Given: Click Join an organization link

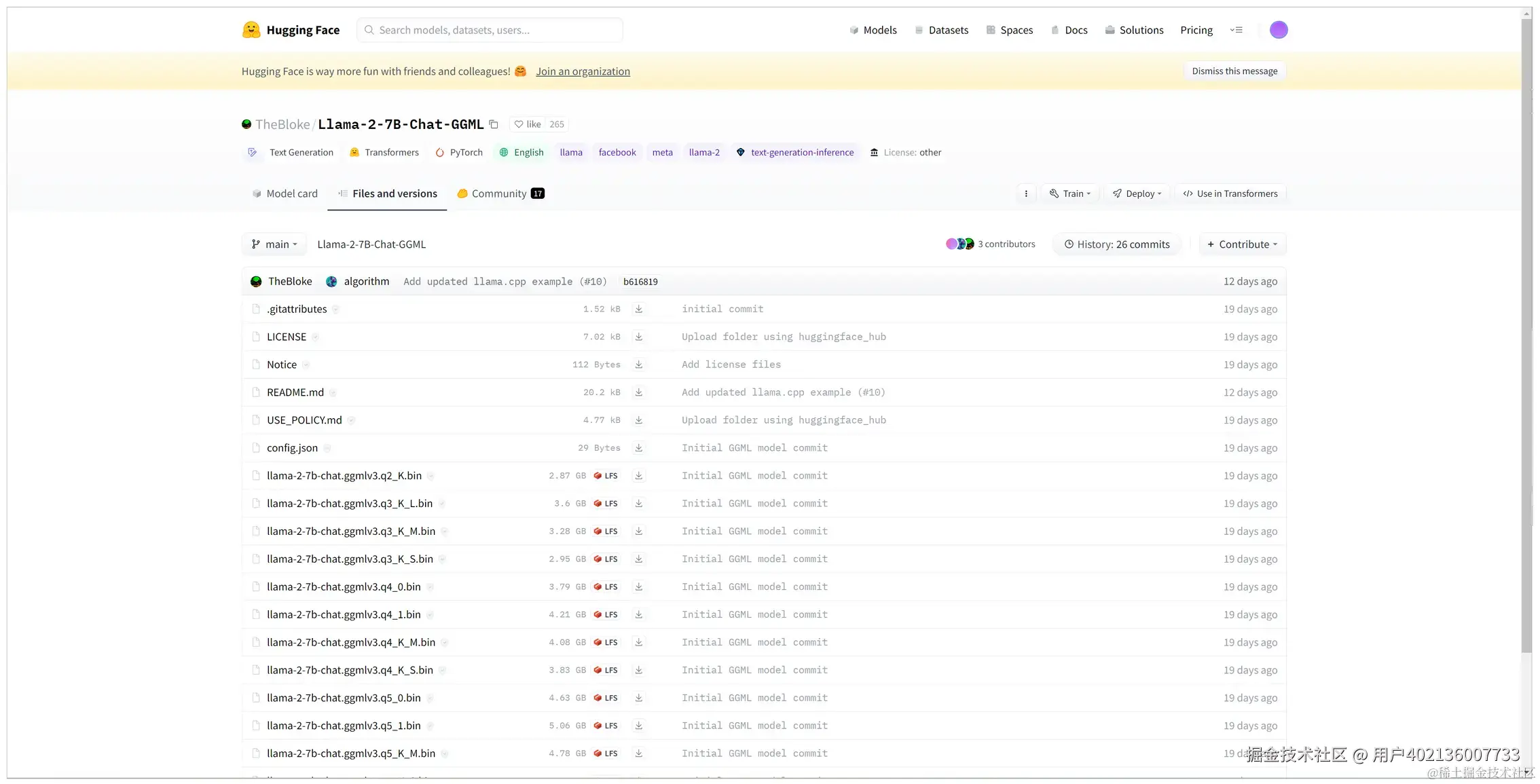Looking at the screenshot, I should (583, 71).
